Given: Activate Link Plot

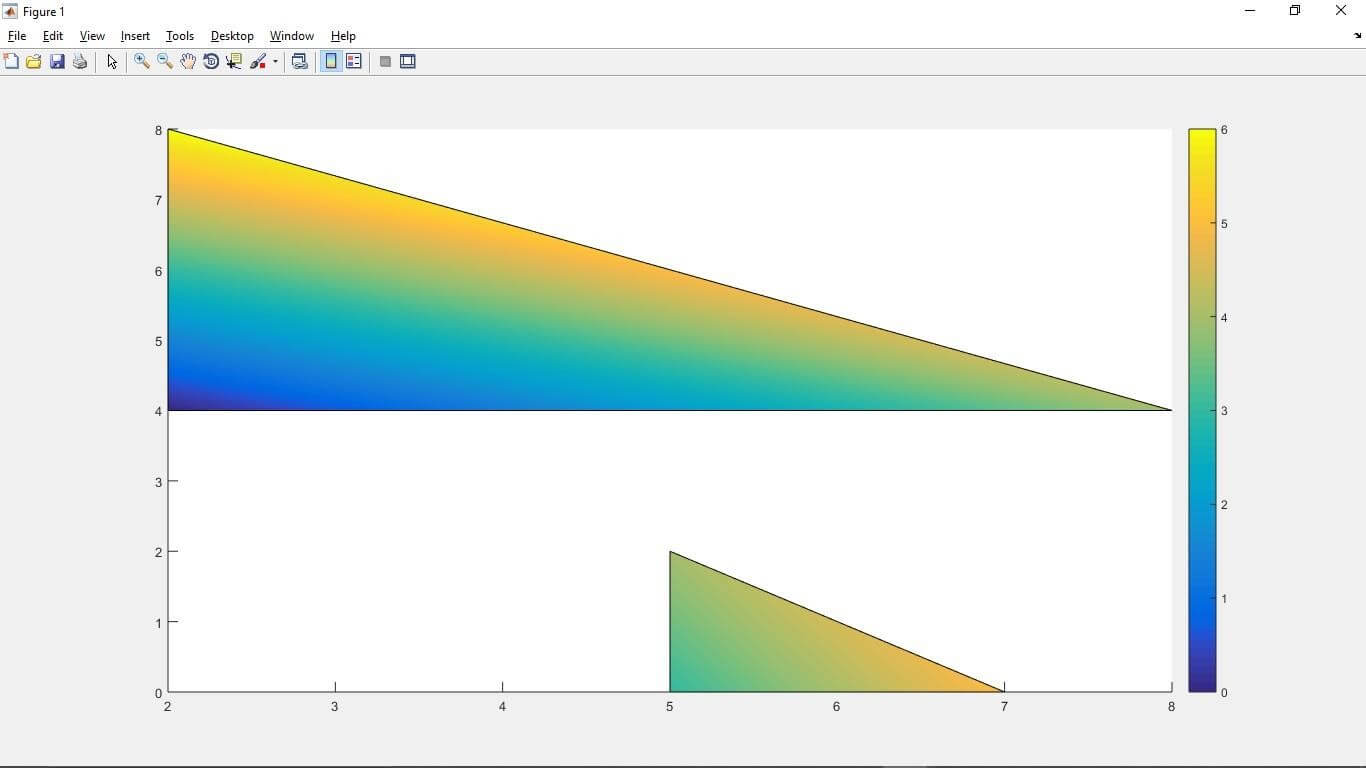Looking at the screenshot, I should [x=299, y=61].
